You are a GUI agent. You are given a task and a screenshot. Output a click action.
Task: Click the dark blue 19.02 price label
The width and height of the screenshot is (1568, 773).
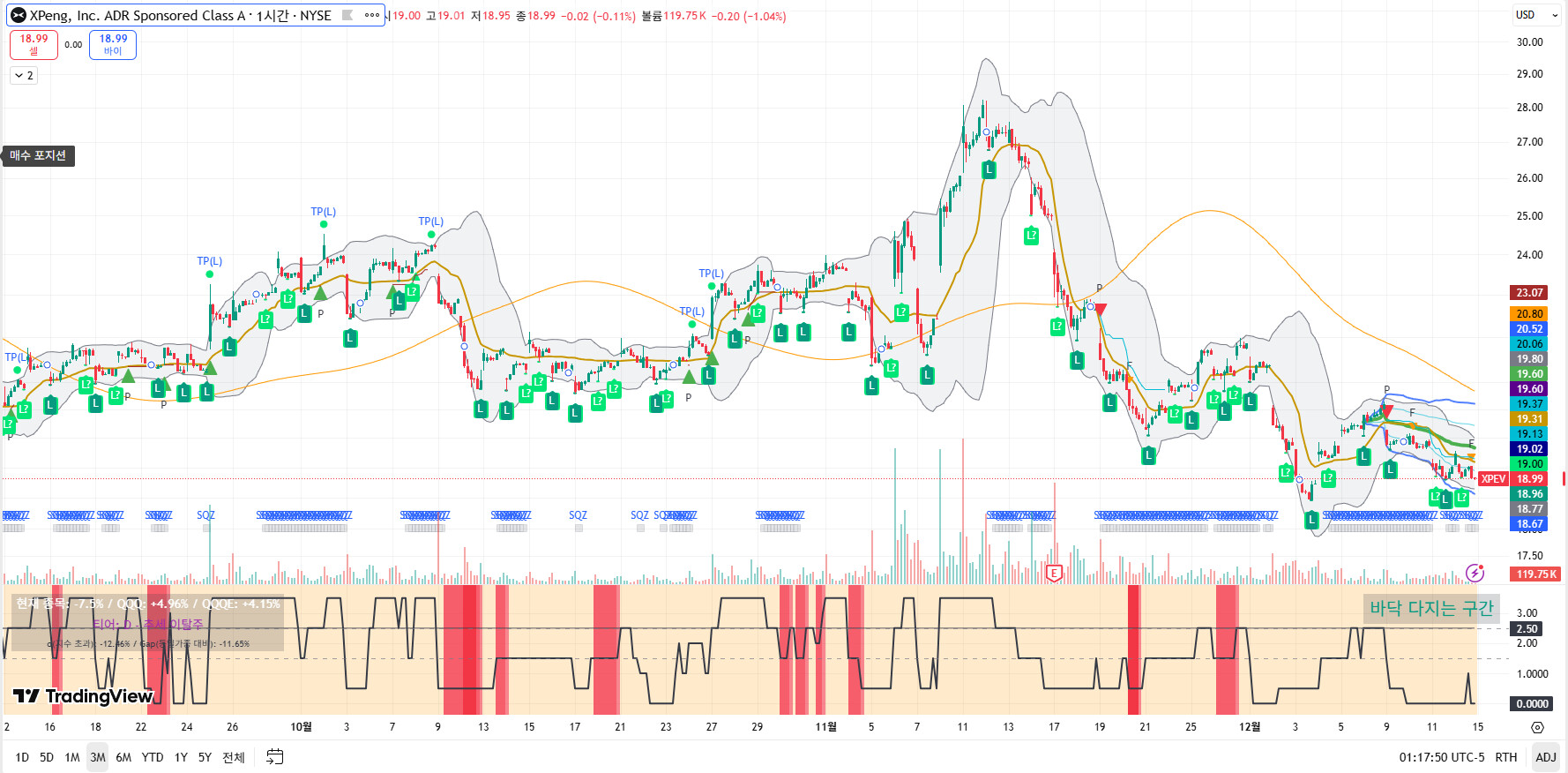click(1529, 449)
